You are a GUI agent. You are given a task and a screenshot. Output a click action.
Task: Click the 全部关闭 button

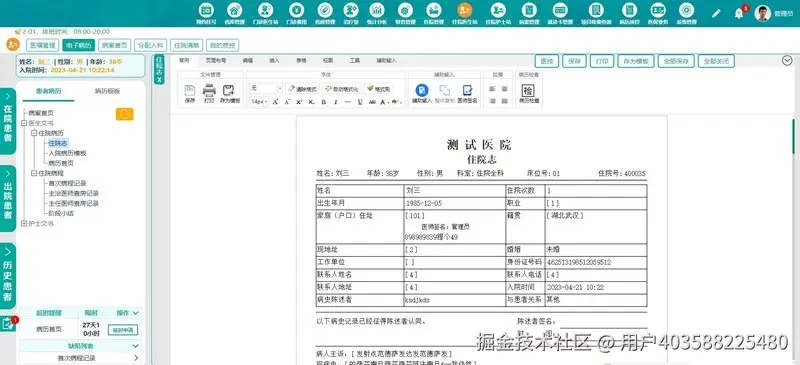coord(716,61)
